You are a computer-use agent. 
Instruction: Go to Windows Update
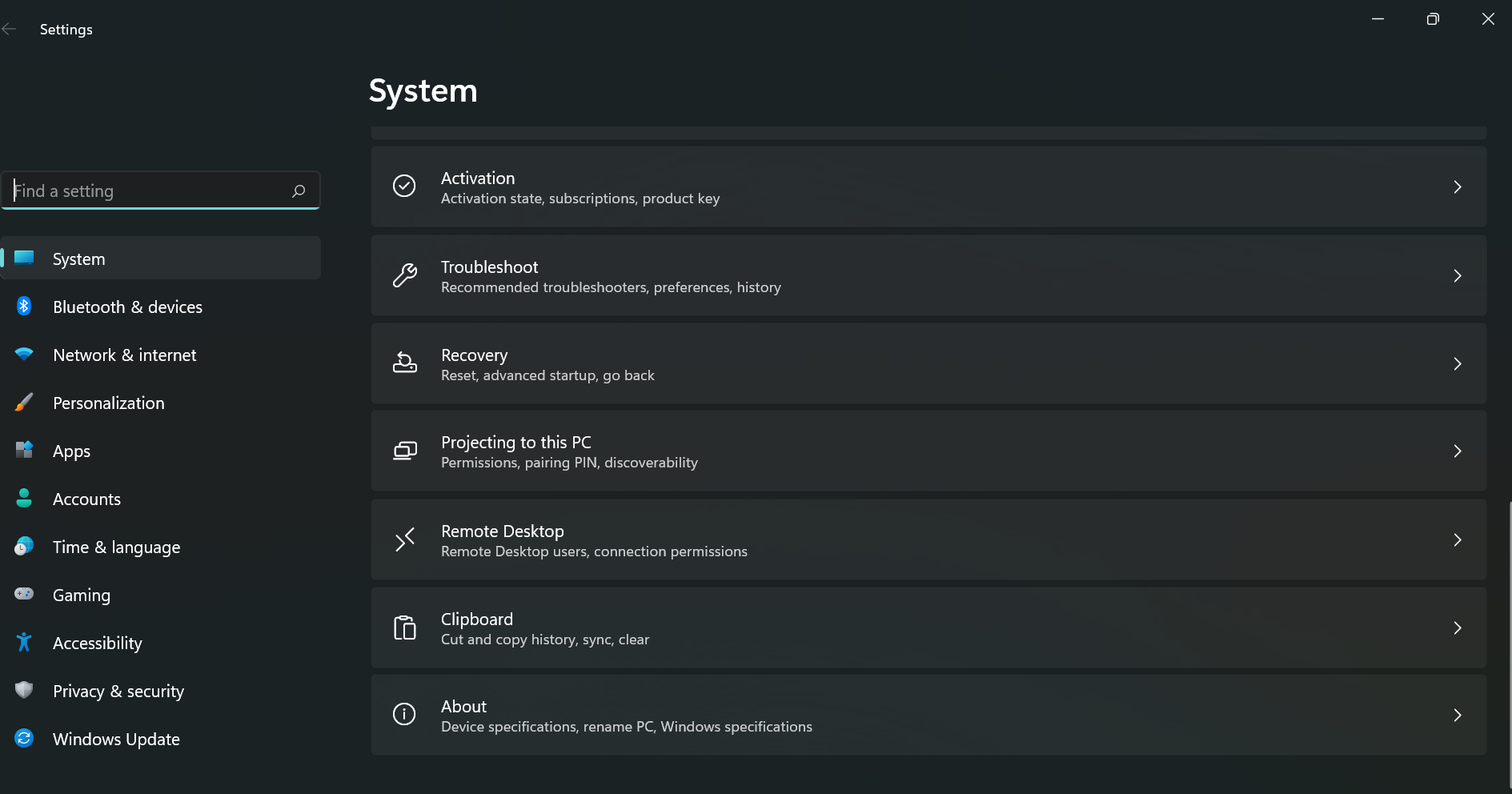[160, 739]
